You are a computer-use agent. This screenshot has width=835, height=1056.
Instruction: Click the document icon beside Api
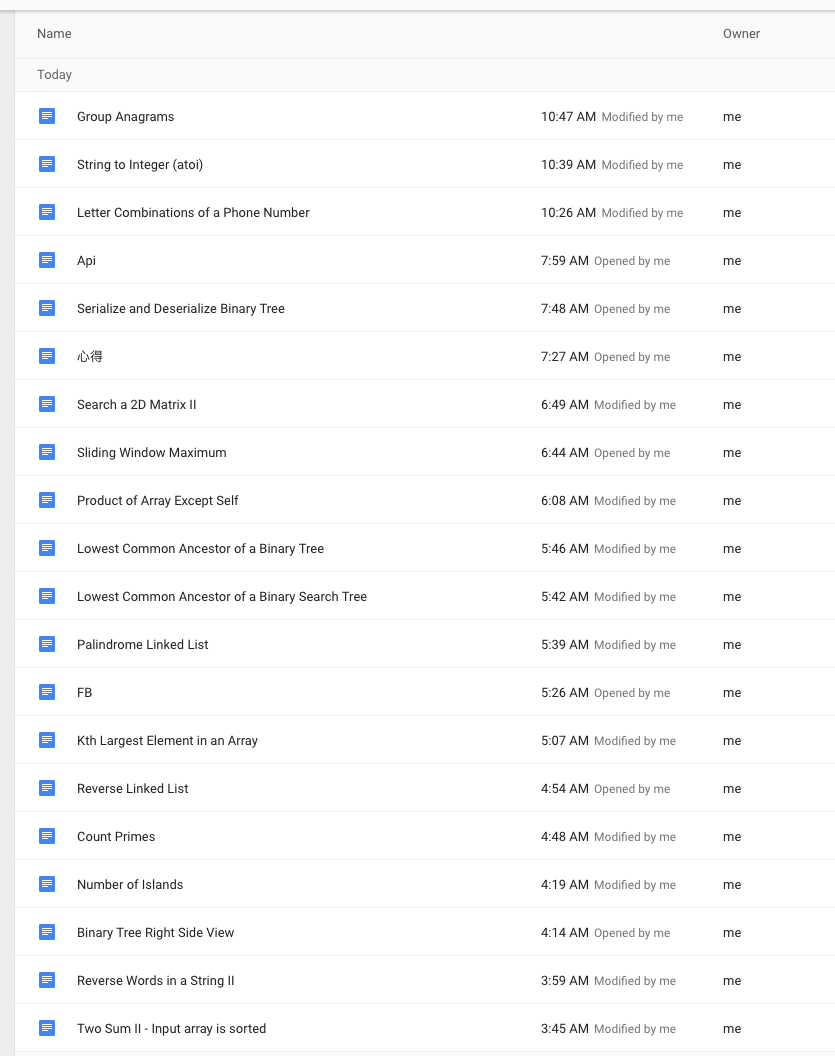46,260
